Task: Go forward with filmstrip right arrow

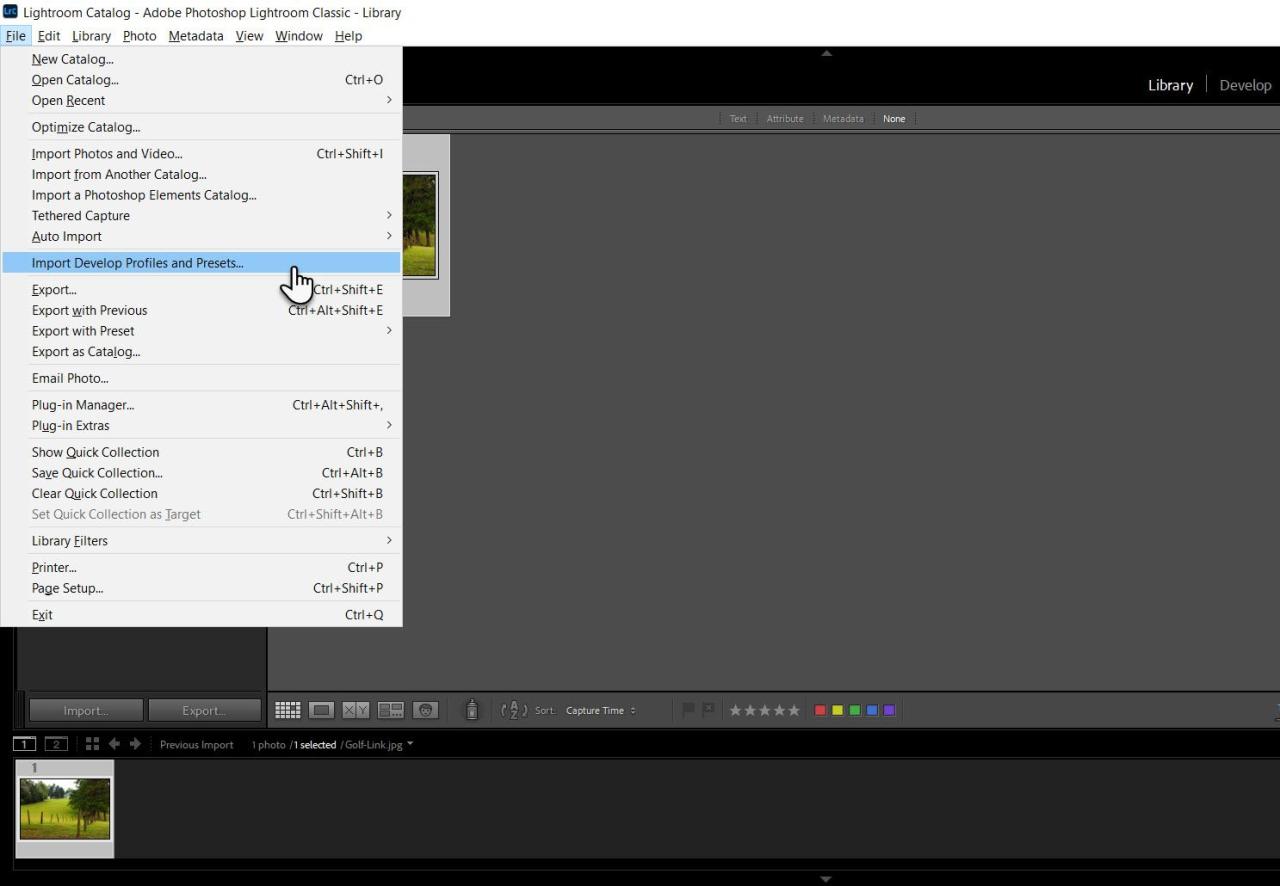Action: coord(135,744)
